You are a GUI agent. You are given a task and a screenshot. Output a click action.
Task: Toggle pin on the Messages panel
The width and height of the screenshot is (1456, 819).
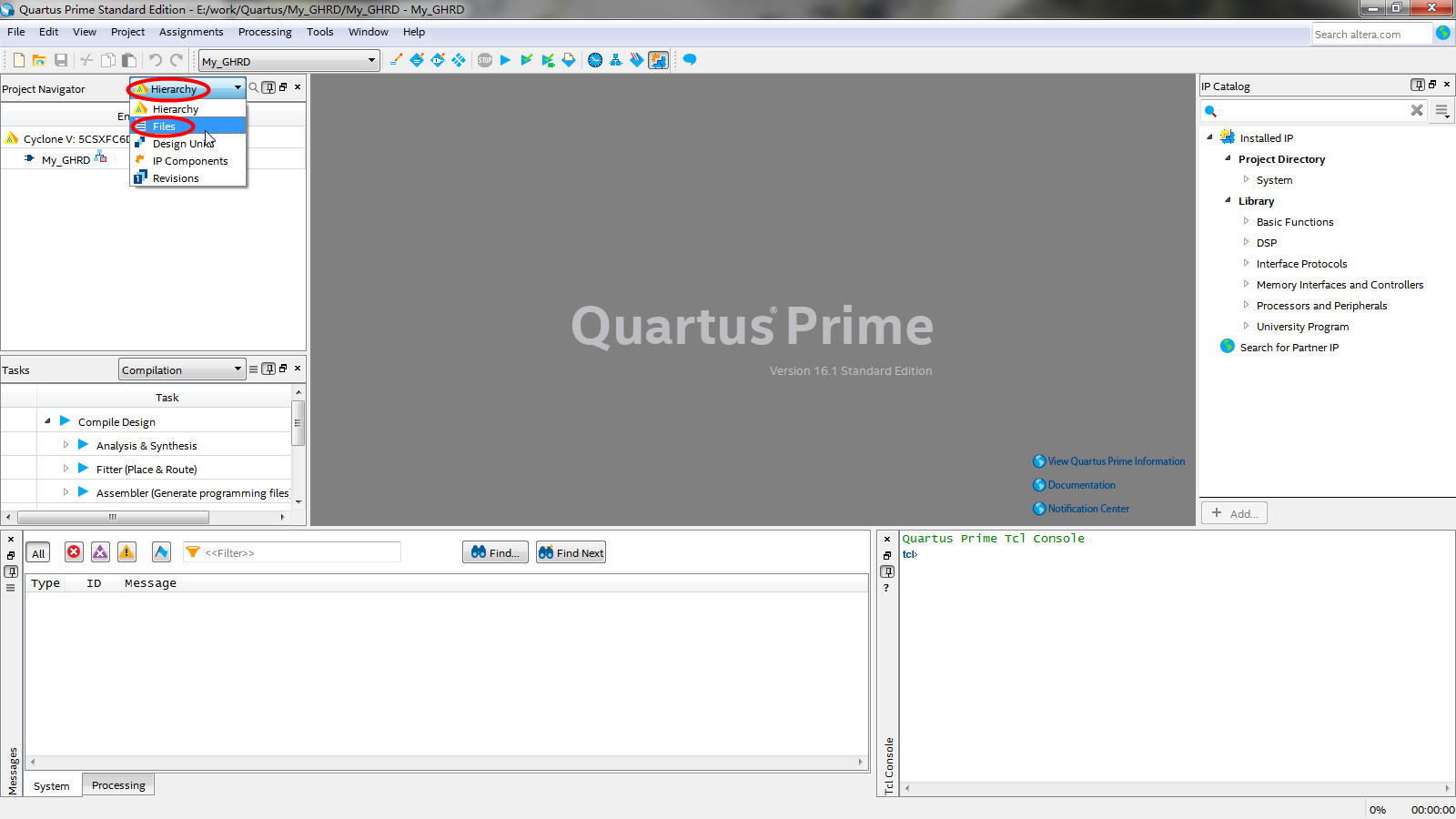pos(11,571)
